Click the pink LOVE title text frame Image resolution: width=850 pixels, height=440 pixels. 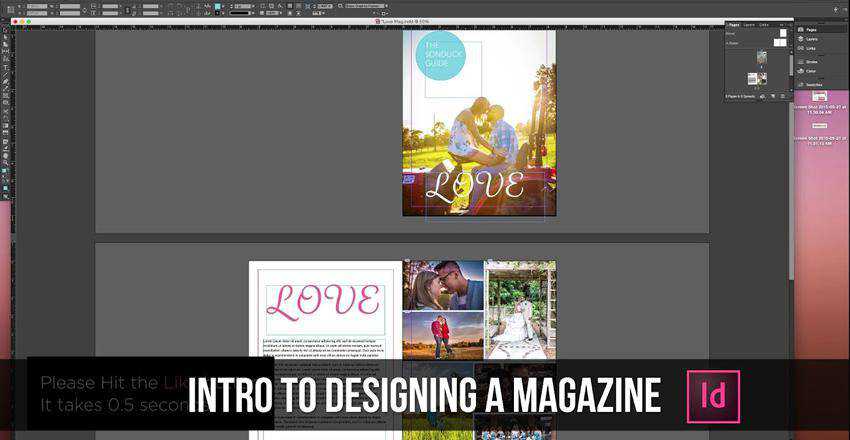tap(324, 303)
